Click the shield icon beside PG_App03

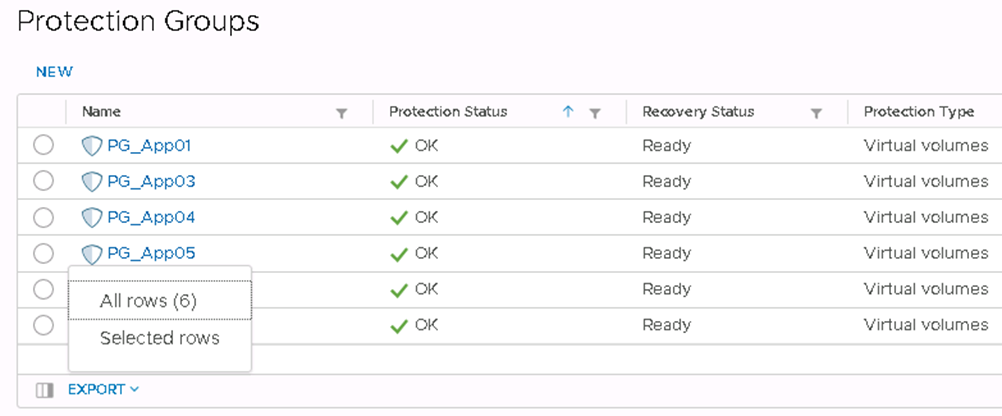[92, 182]
